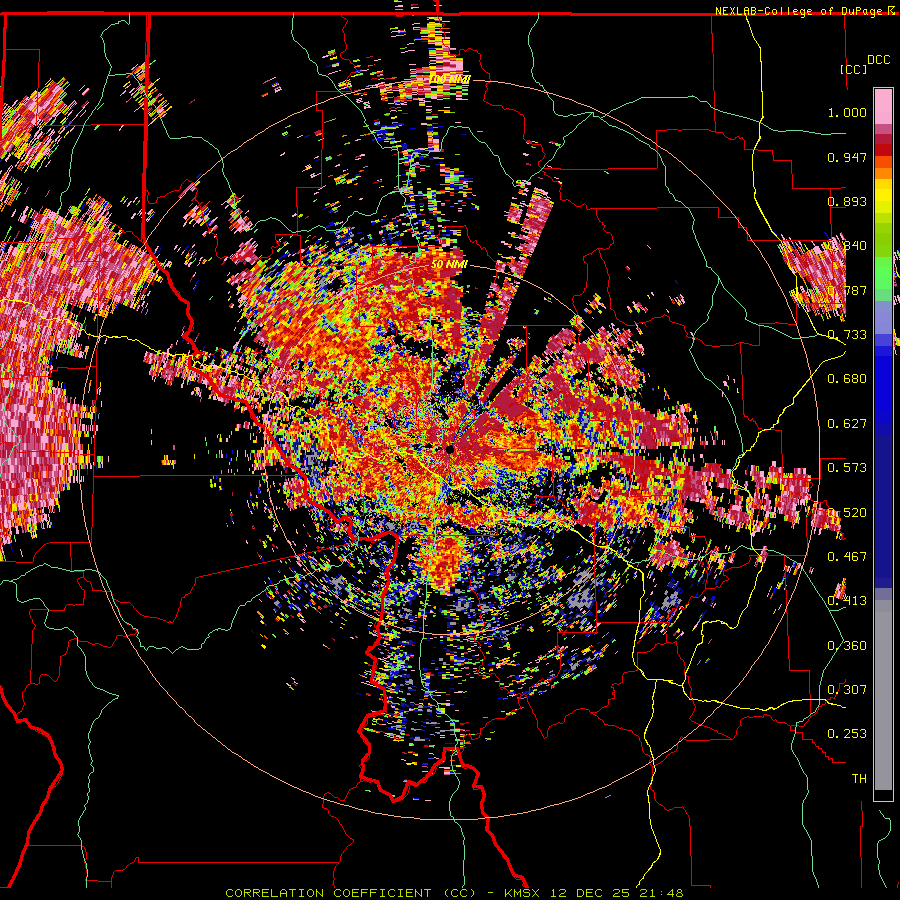Select the 0.413 scale value

pos(847,601)
